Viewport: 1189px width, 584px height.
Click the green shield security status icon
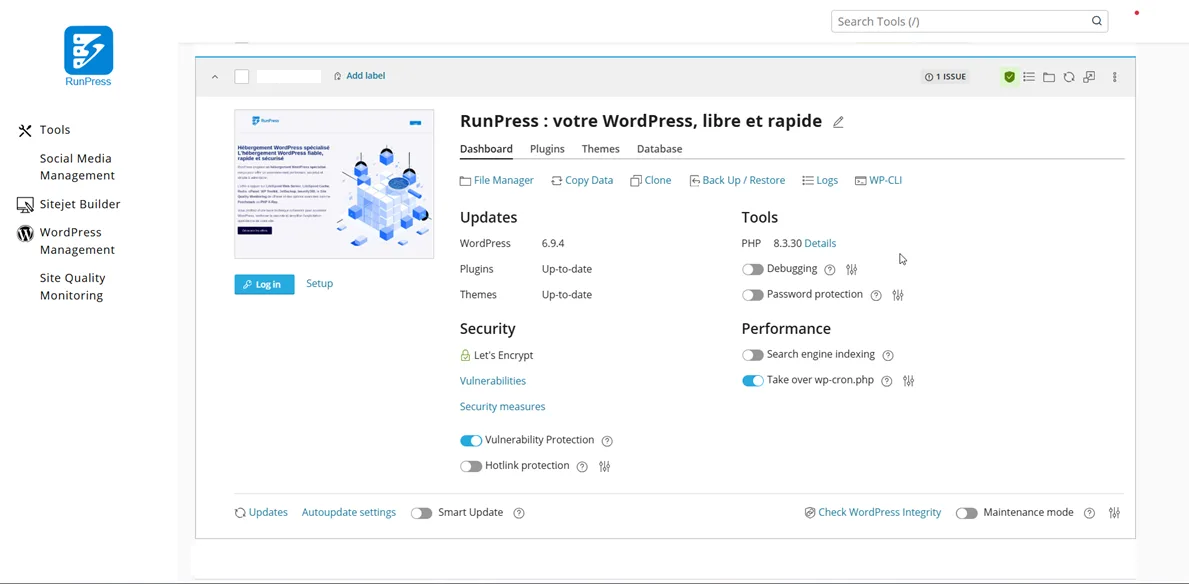tap(1009, 77)
